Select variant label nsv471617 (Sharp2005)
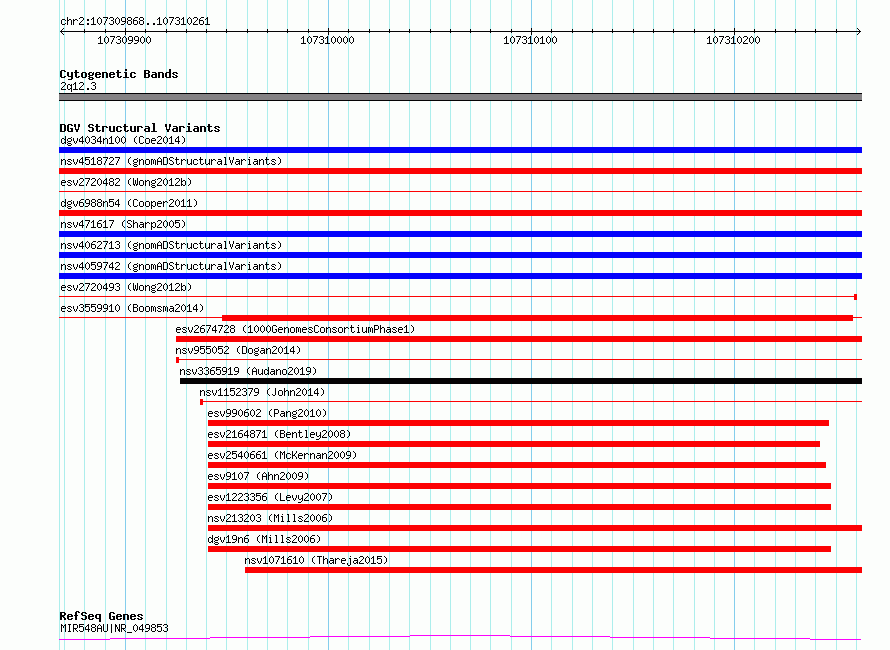 point(123,224)
